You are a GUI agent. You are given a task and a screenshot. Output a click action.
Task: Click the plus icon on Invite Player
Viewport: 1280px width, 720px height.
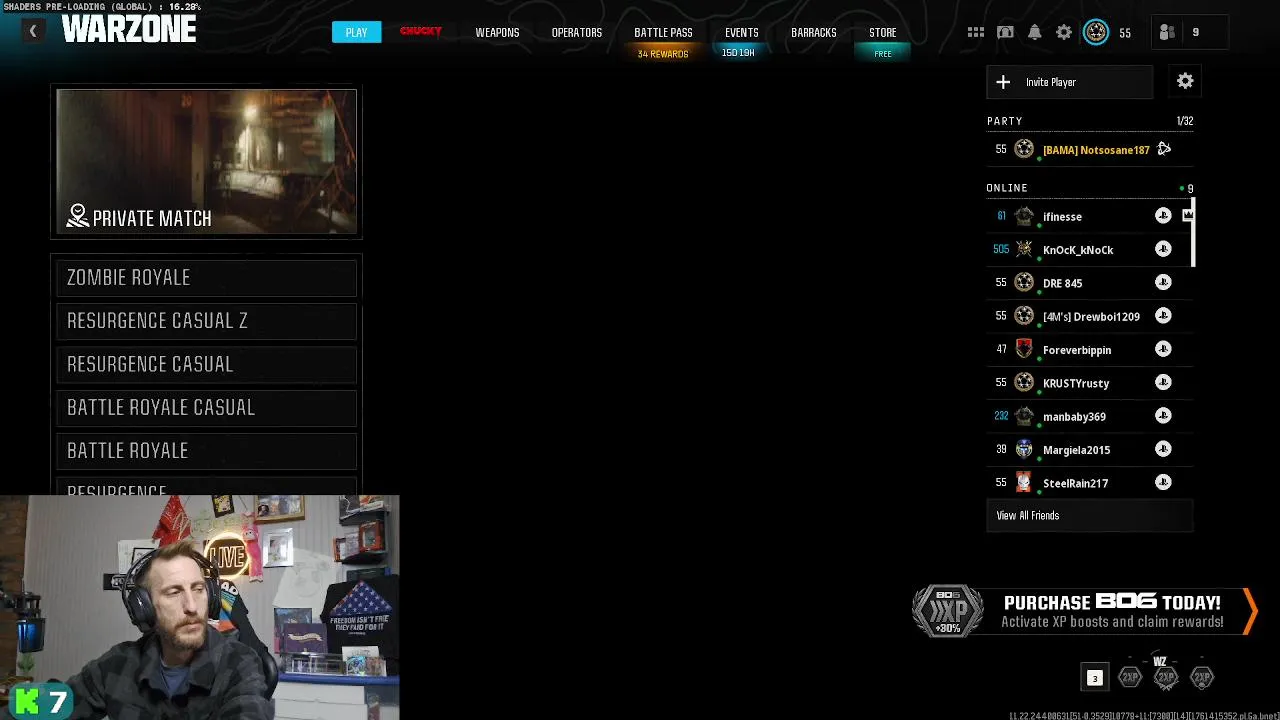[1003, 82]
